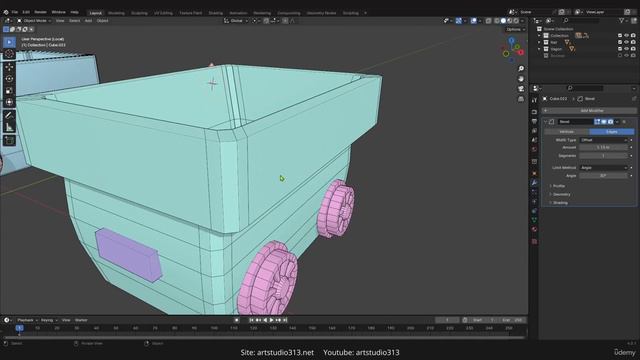
Task: Open the timeline Playback popover
Action: 27,320
